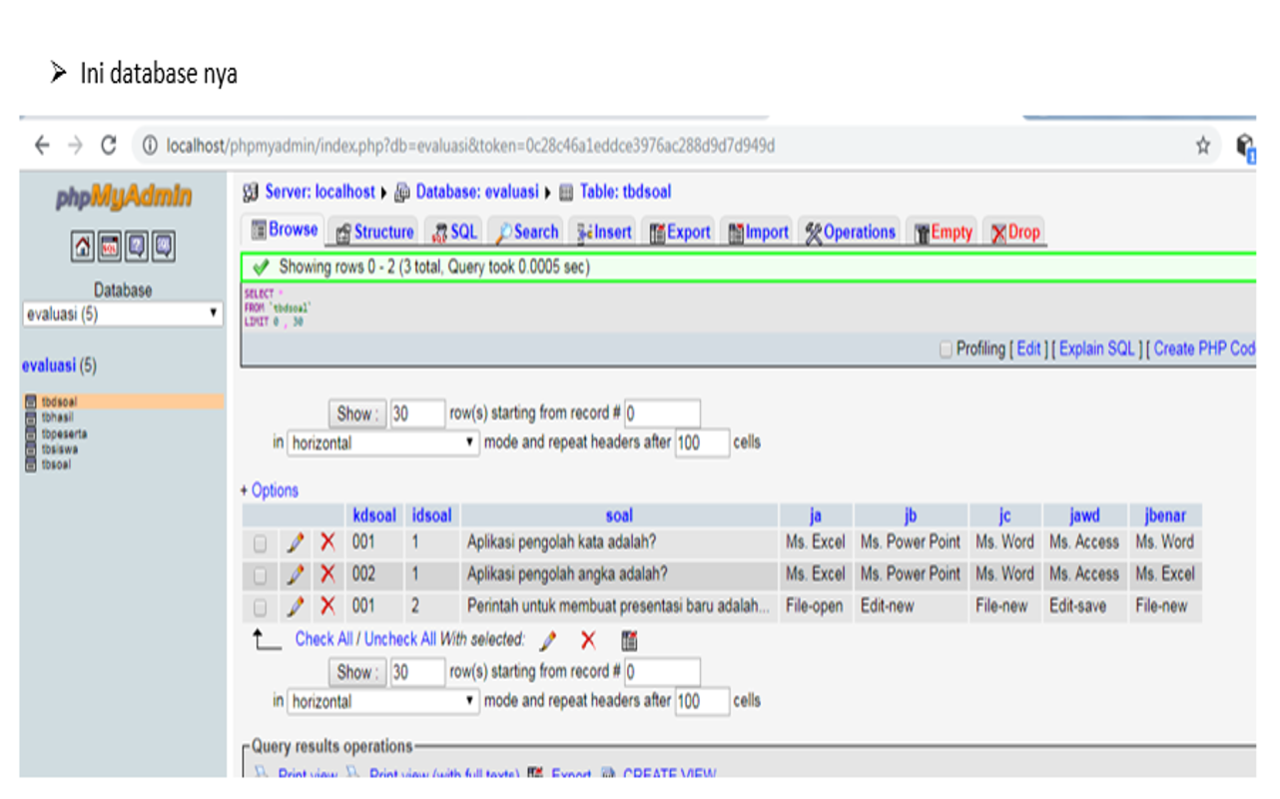The width and height of the screenshot is (1280, 799).
Task: Open the upper 'horizontal' display mode dropdown
Action: click(384, 443)
